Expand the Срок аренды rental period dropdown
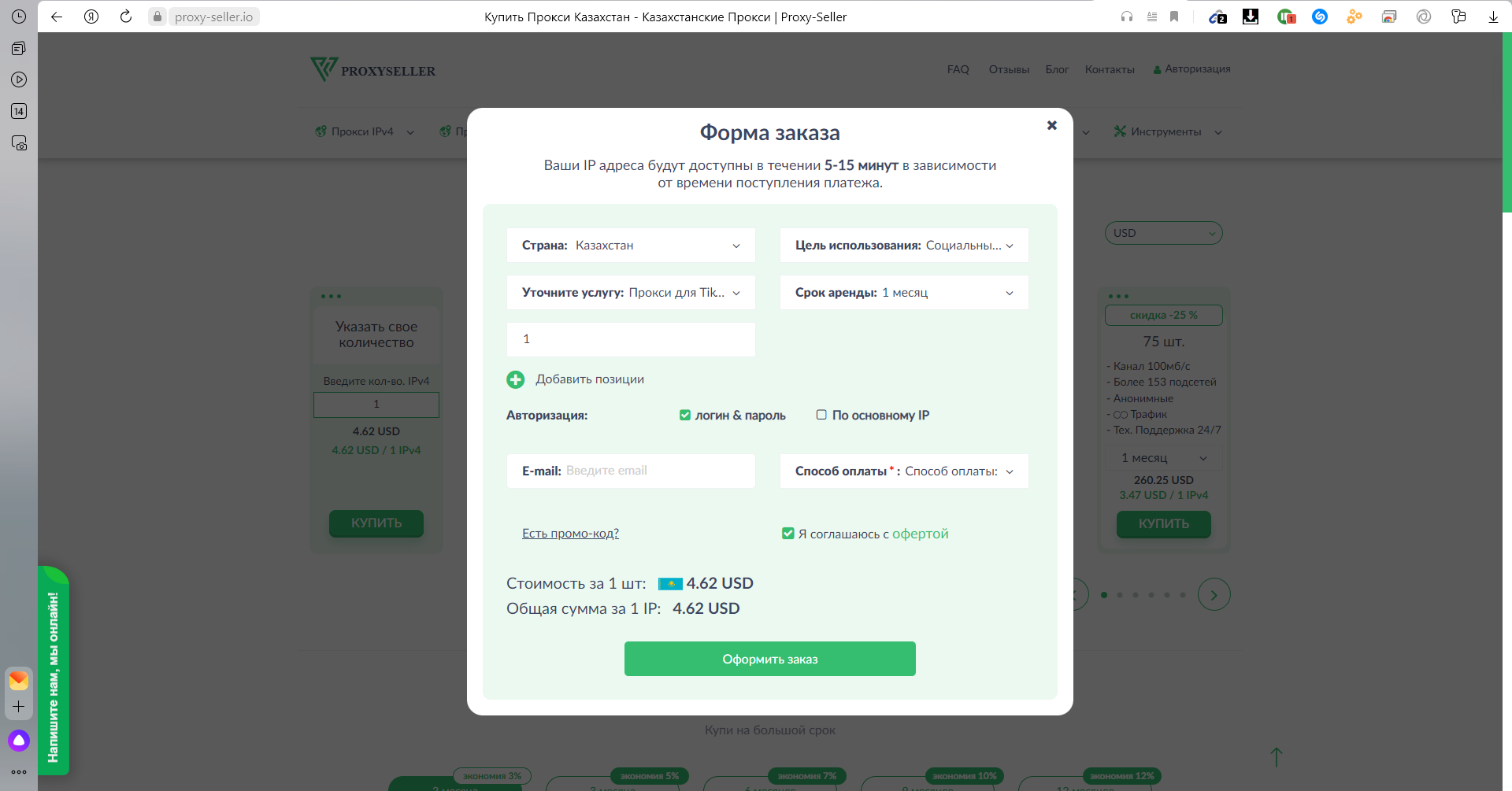The width and height of the screenshot is (1512, 791). tap(904, 293)
